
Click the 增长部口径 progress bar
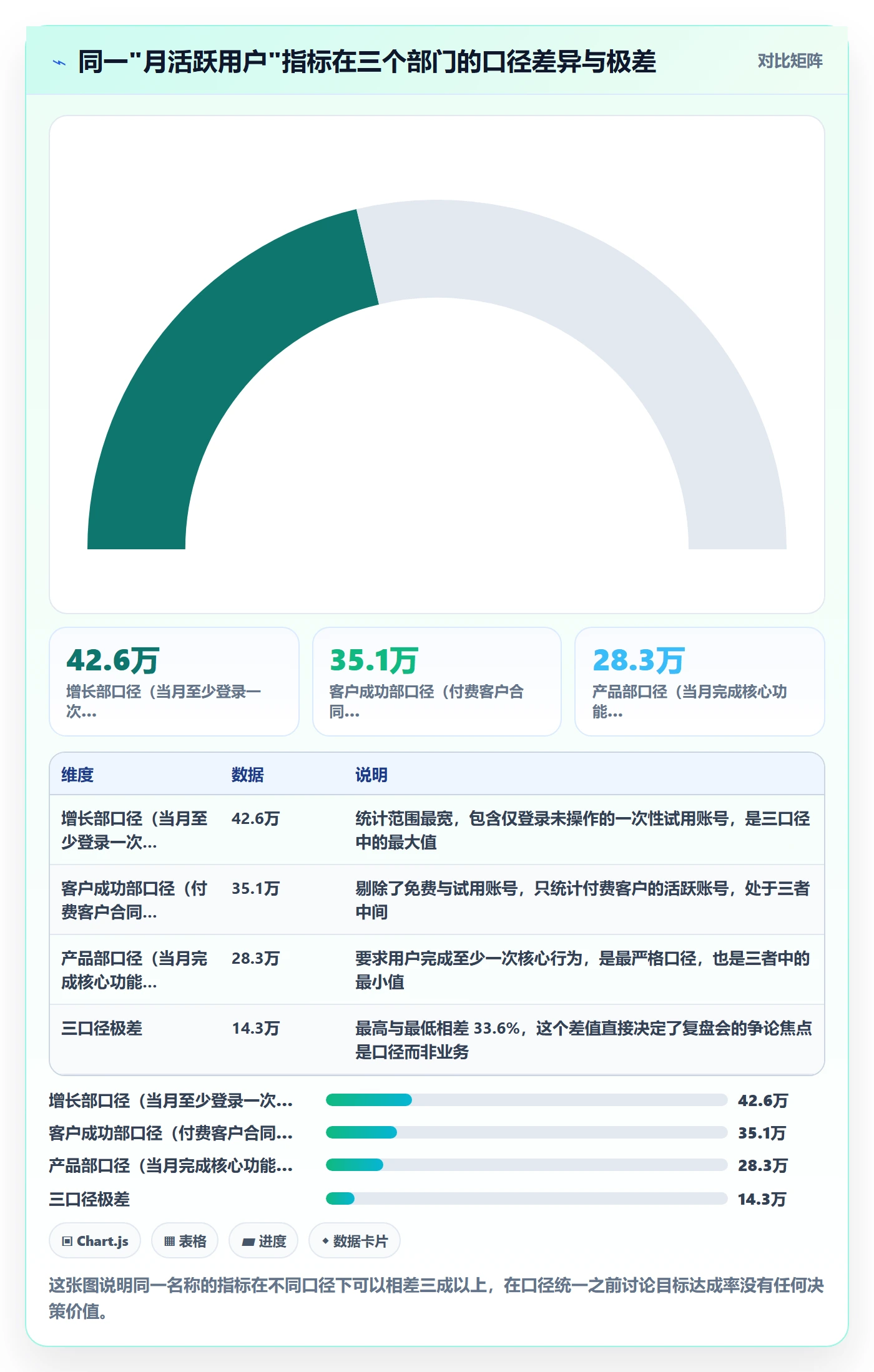tap(526, 1100)
